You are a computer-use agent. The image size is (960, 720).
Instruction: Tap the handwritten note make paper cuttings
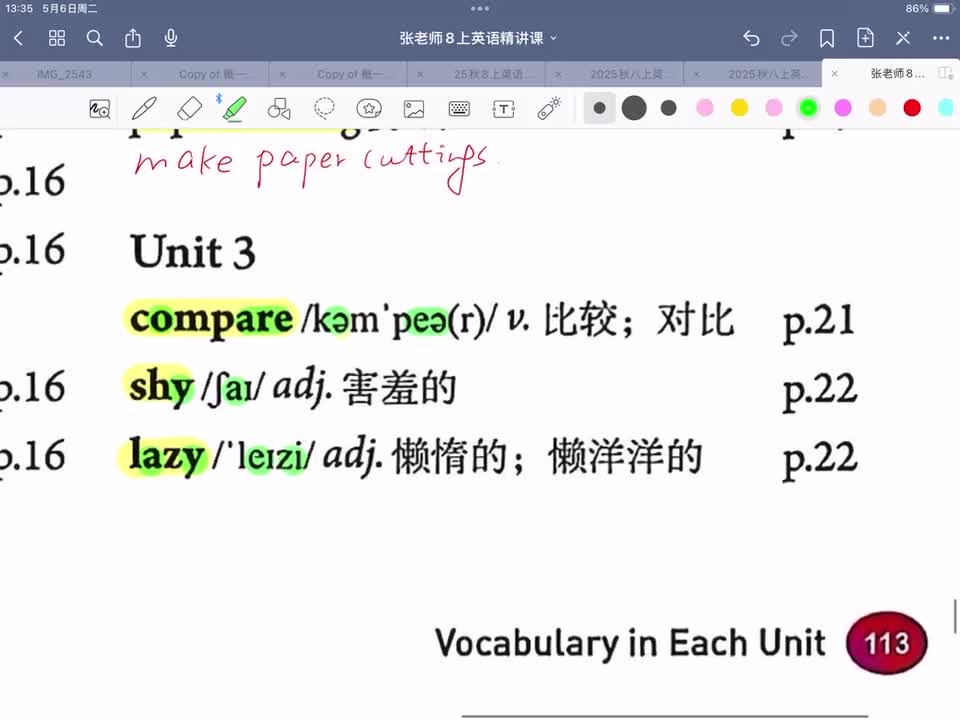coord(311,167)
